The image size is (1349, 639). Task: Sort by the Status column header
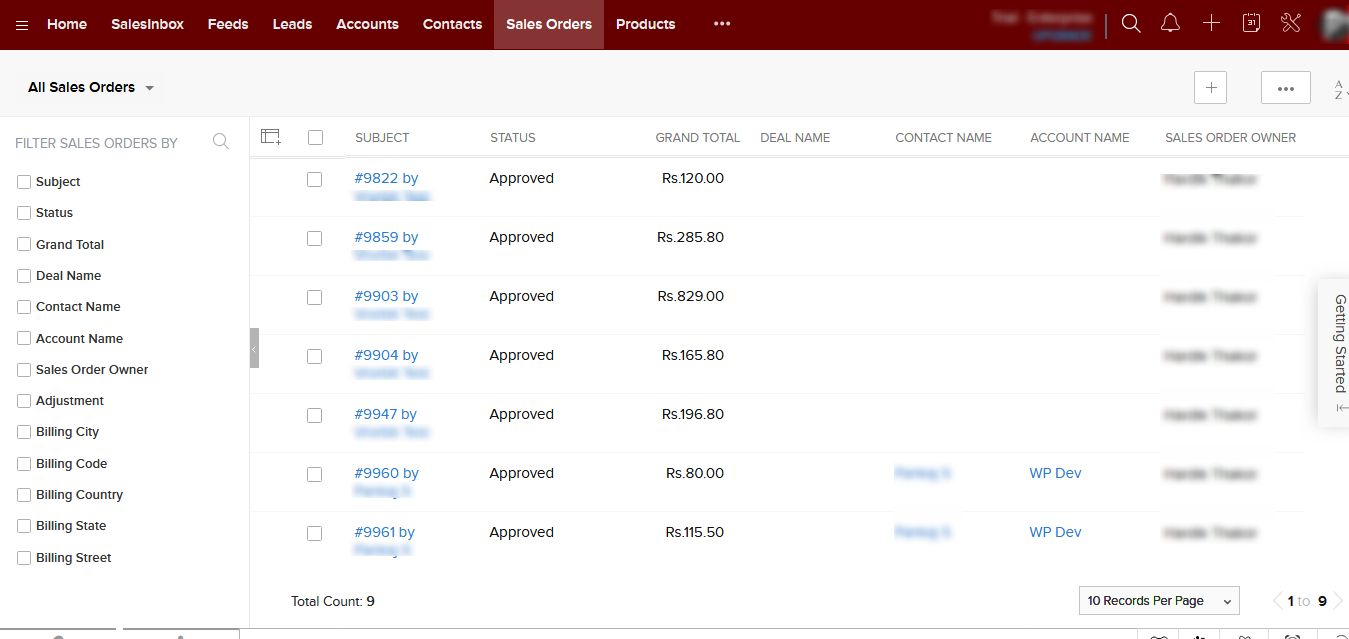(512, 137)
